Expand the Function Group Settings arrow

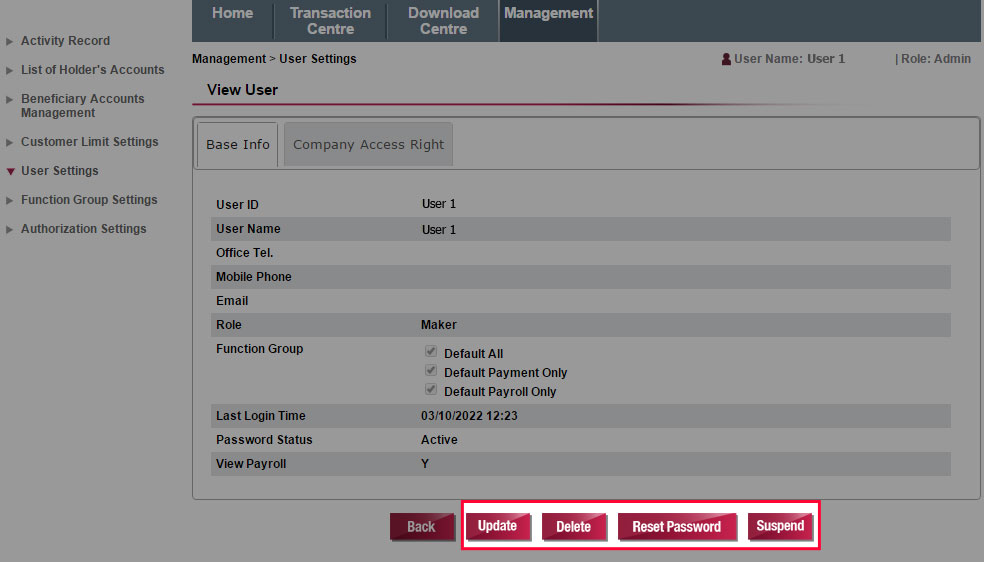pos(9,200)
